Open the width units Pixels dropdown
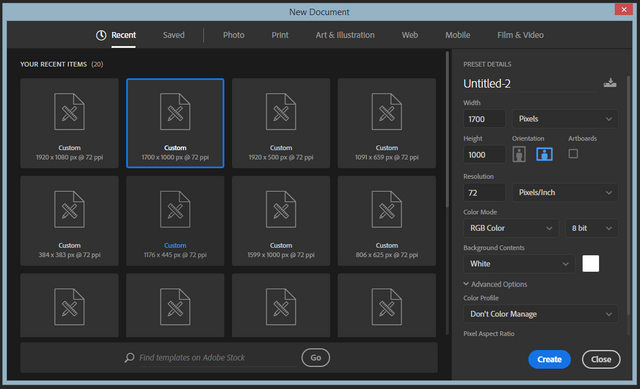640x389 pixels. [565, 119]
